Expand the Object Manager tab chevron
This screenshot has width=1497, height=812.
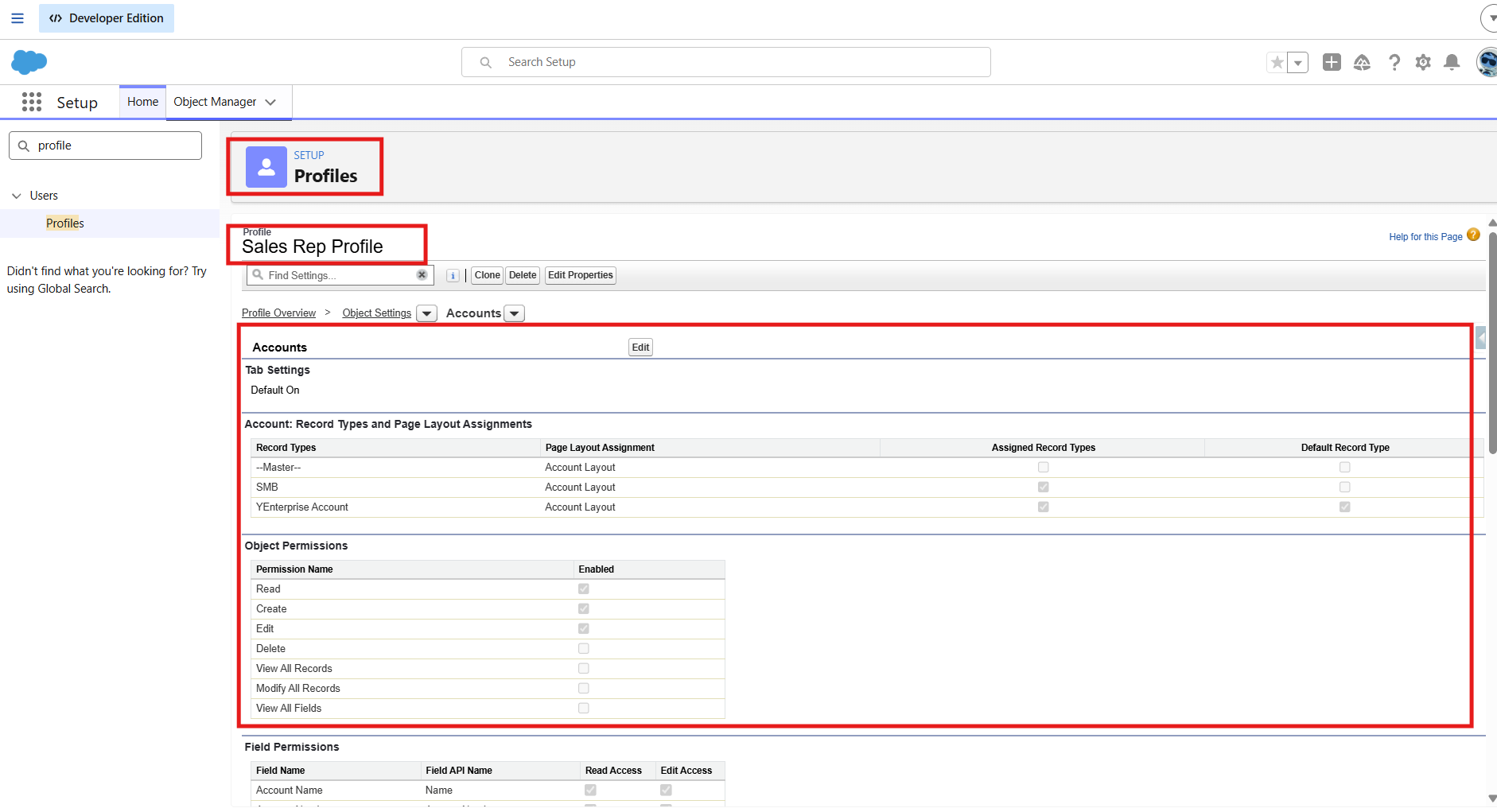coord(270,102)
